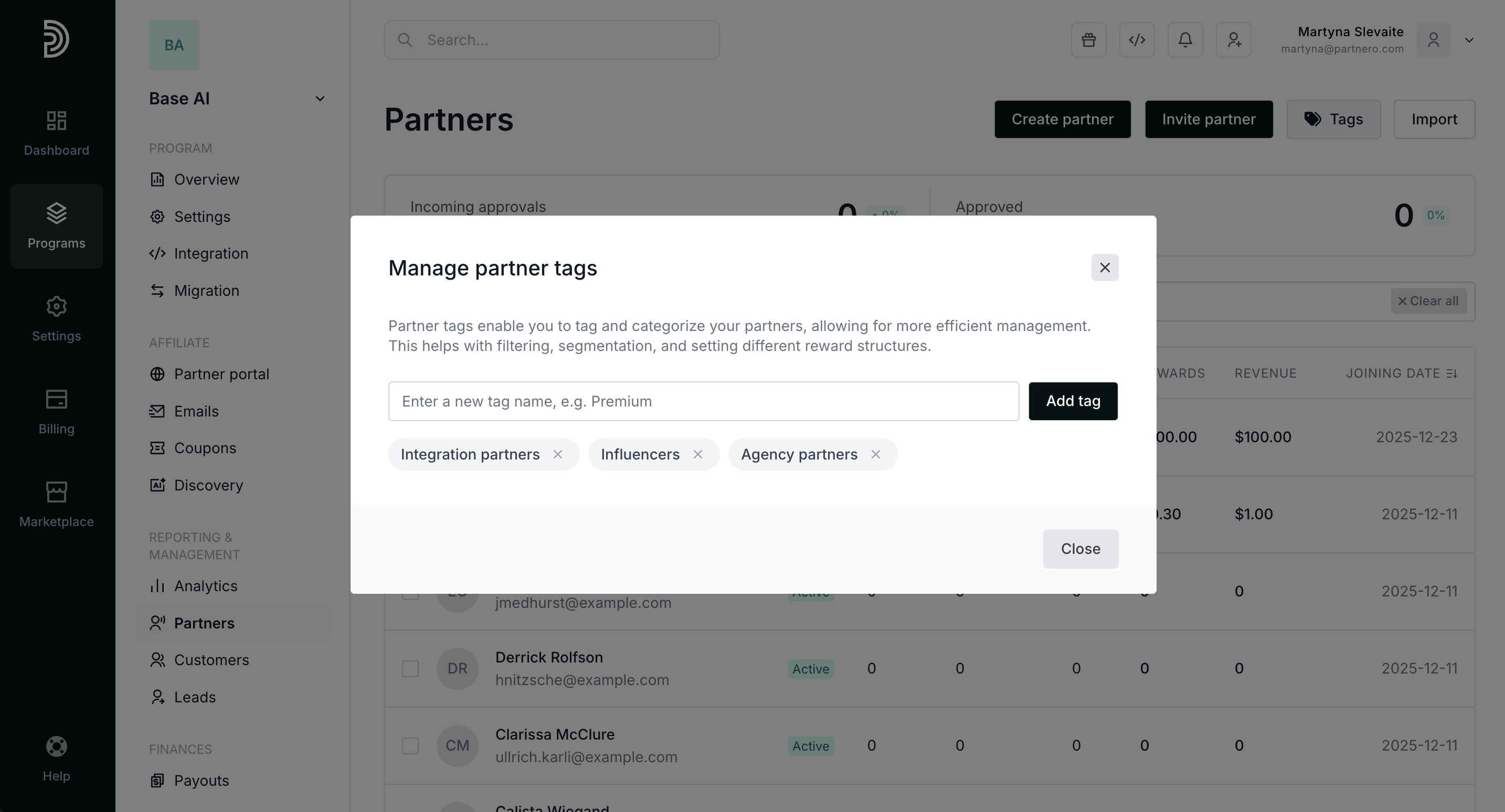The width and height of the screenshot is (1505, 812).
Task: Select the Clarissa McClure row checkbox
Action: click(410, 745)
